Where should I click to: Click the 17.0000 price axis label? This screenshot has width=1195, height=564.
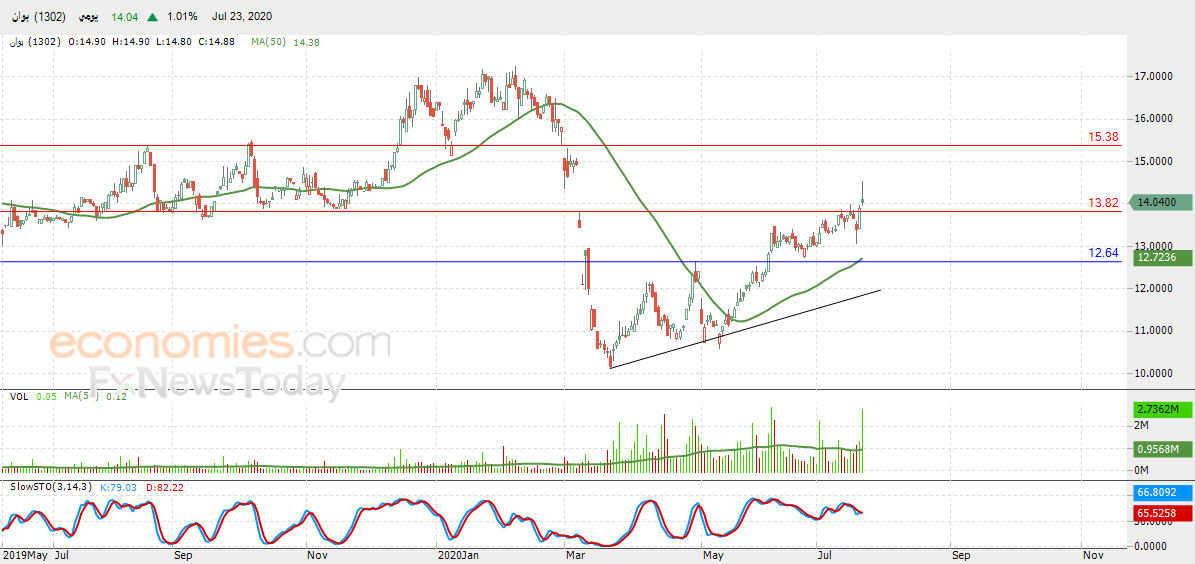pyautogui.click(x=1150, y=77)
